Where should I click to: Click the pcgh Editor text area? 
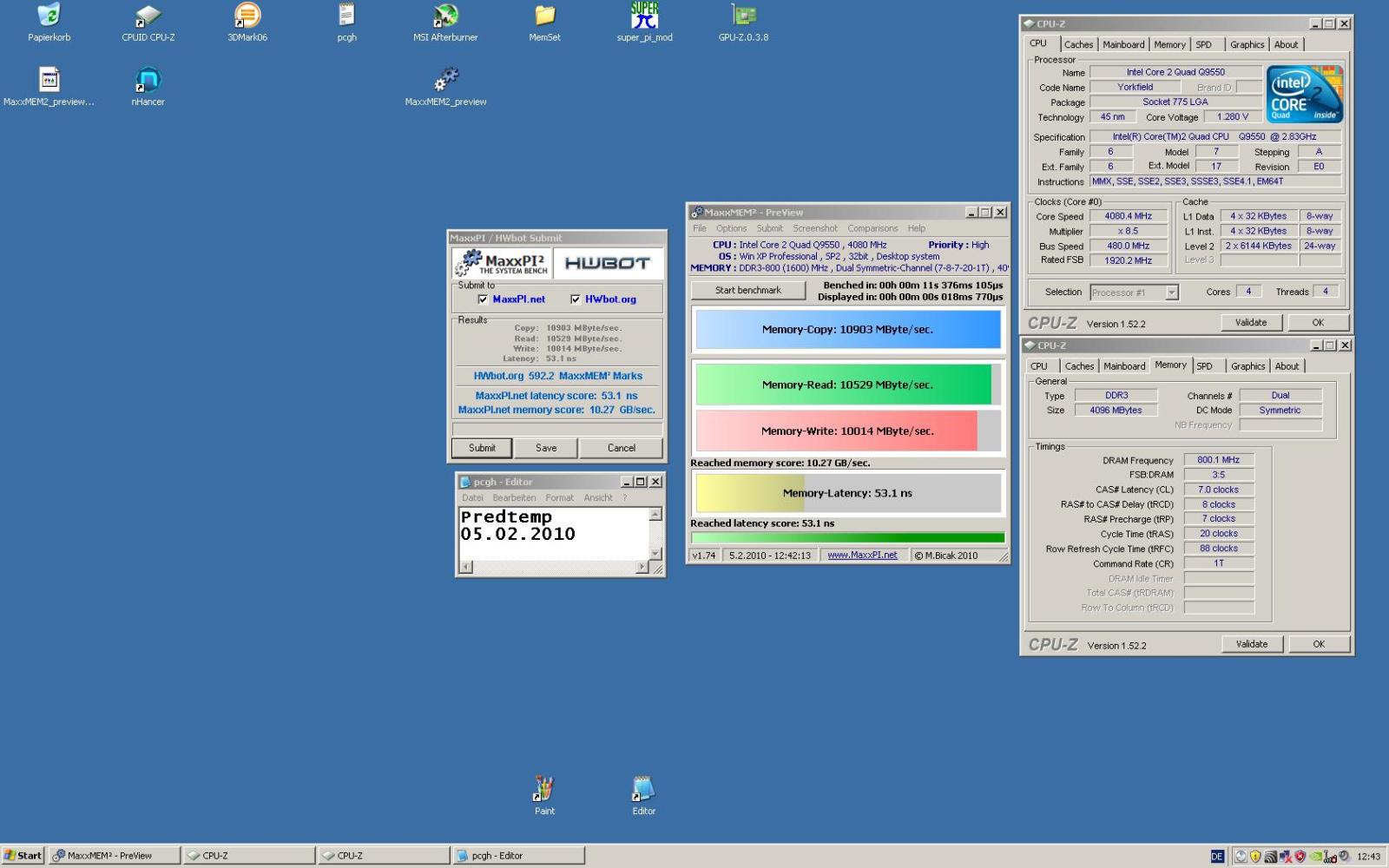coord(554,533)
